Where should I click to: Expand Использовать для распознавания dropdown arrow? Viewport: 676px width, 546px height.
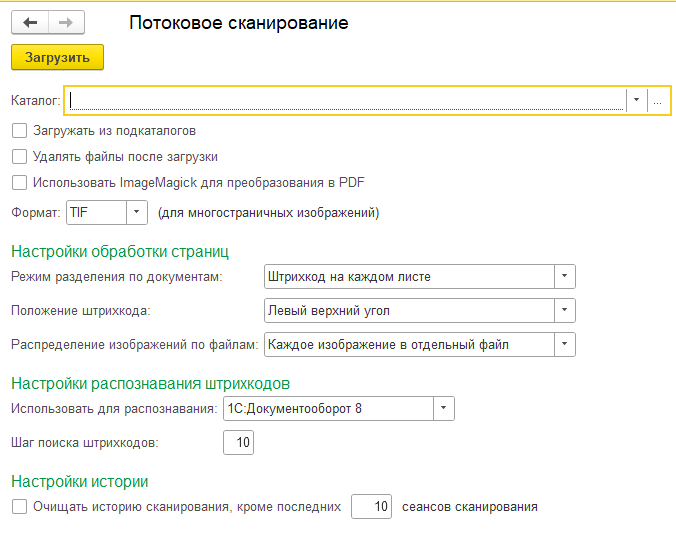[x=444, y=408]
